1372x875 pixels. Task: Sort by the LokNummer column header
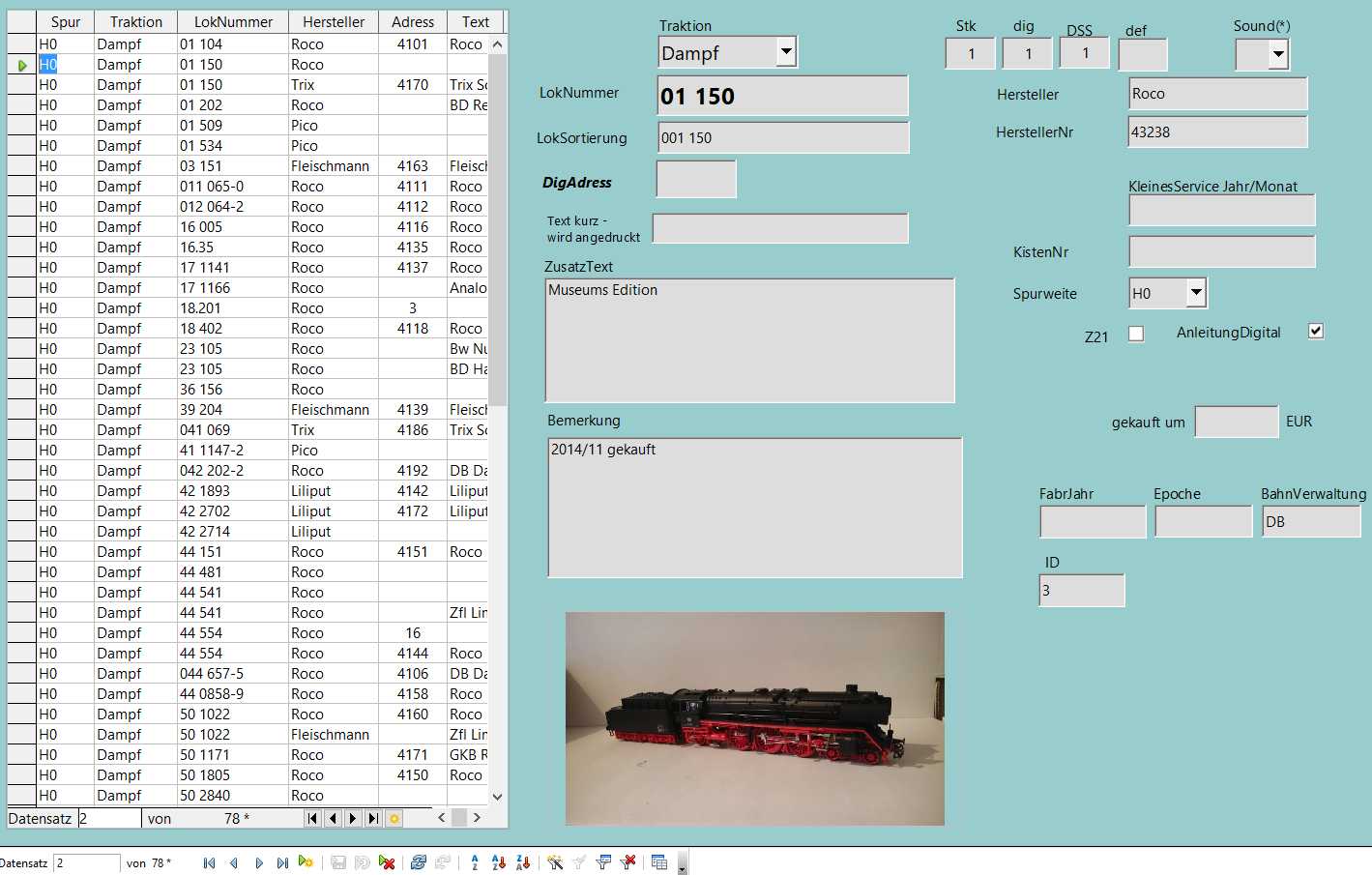(x=233, y=21)
